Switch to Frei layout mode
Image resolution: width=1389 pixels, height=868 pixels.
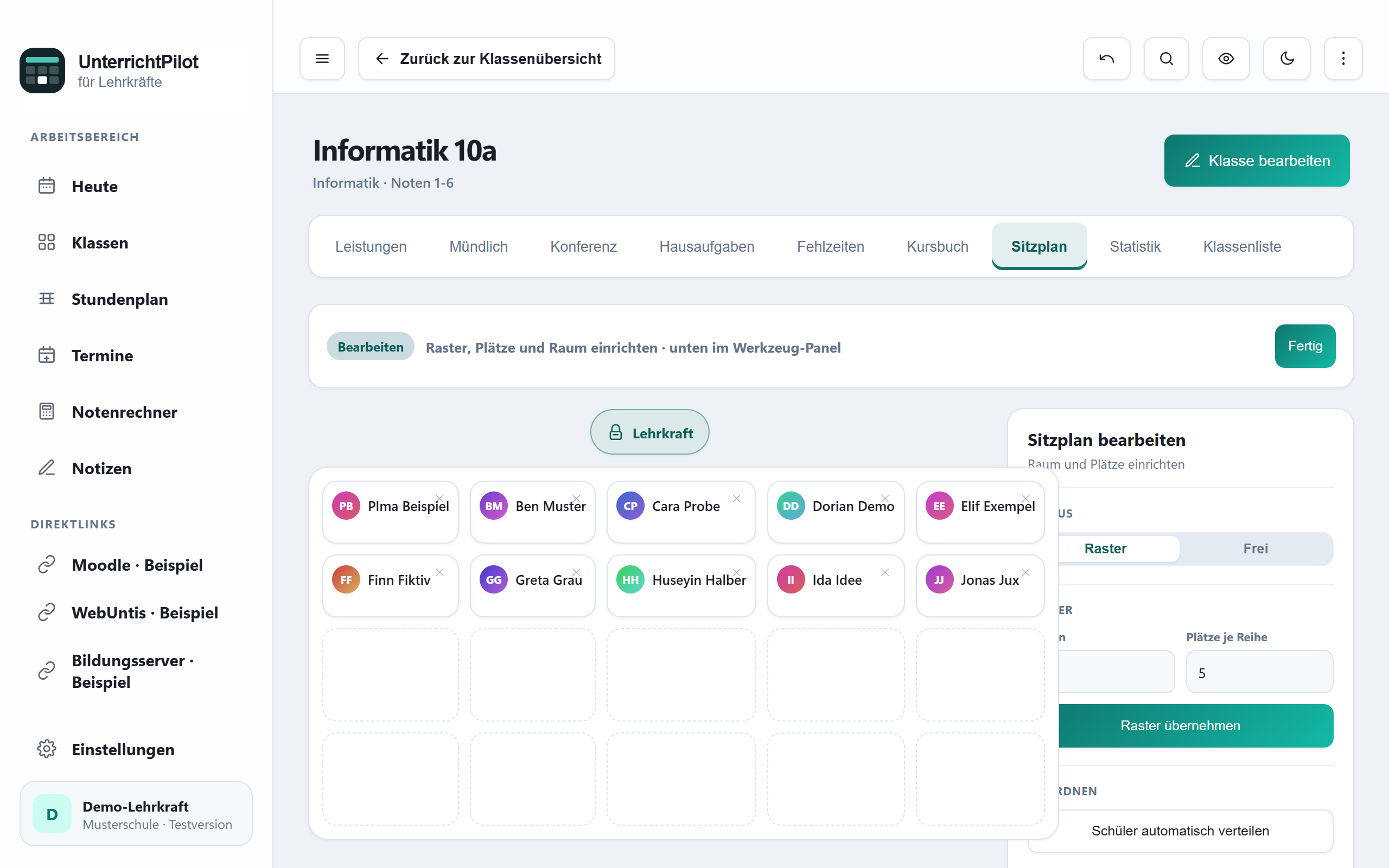[x=1256, y=549]
